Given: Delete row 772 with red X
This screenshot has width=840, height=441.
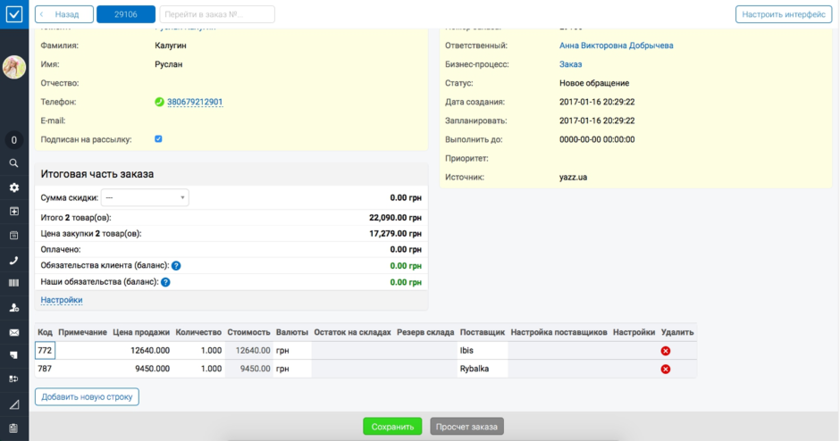Looking at the screenshot, I should pyautogui.click(x=665, y=351).
